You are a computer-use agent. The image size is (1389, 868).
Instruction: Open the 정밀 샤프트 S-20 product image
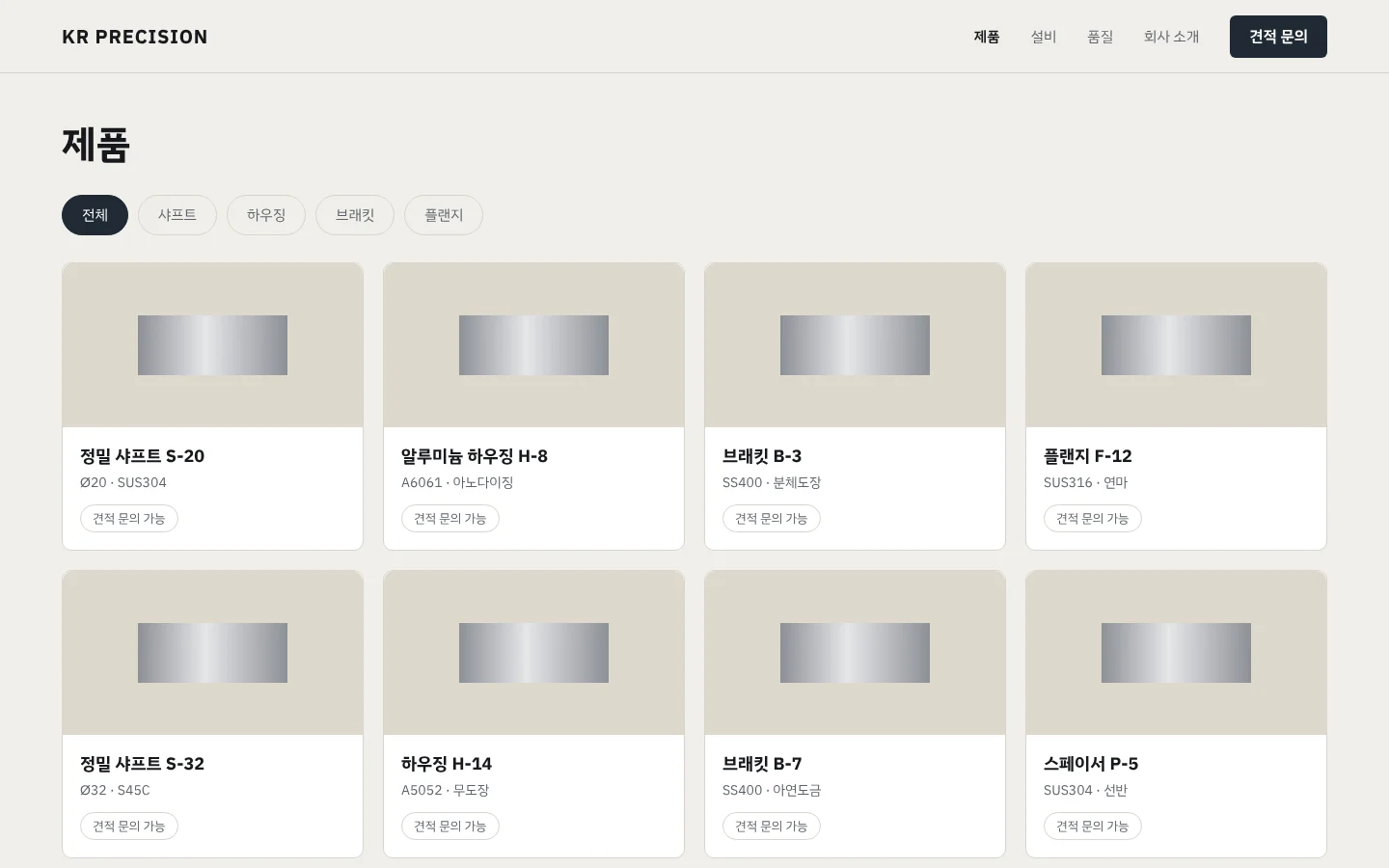212,345
